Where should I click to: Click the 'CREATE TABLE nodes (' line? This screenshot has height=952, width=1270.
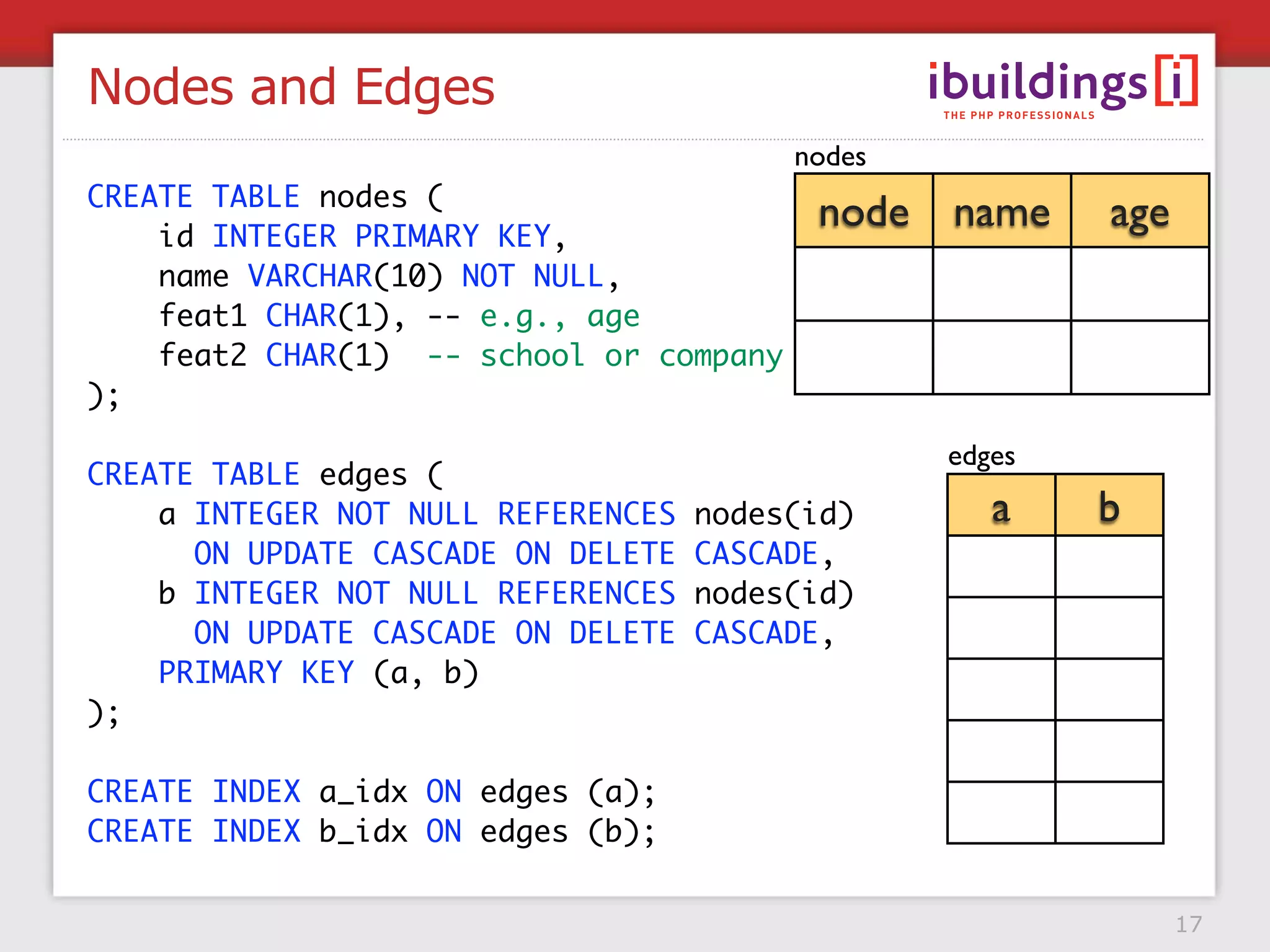(x=265, y=197)
